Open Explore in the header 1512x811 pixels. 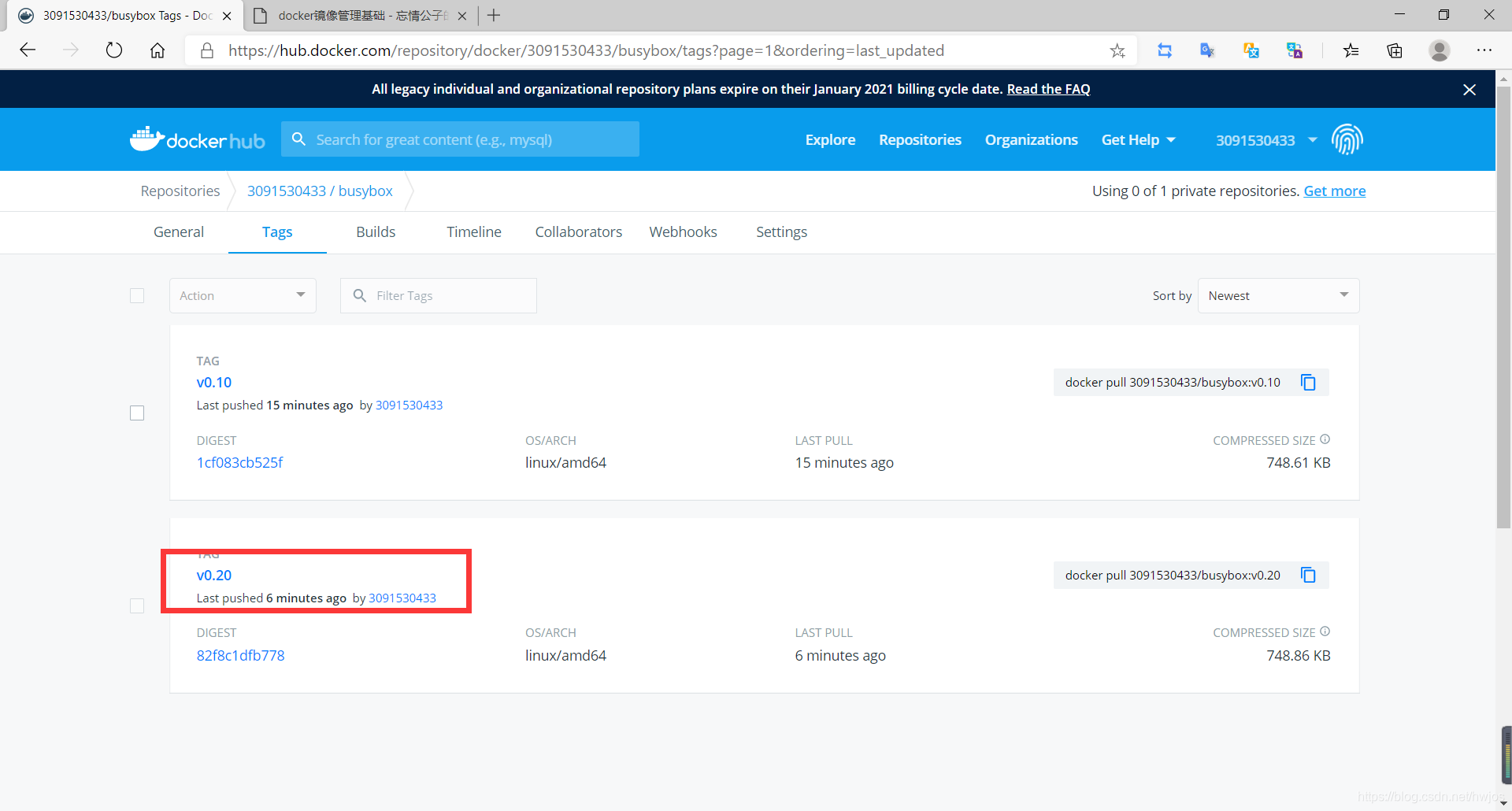coord(830,139)
